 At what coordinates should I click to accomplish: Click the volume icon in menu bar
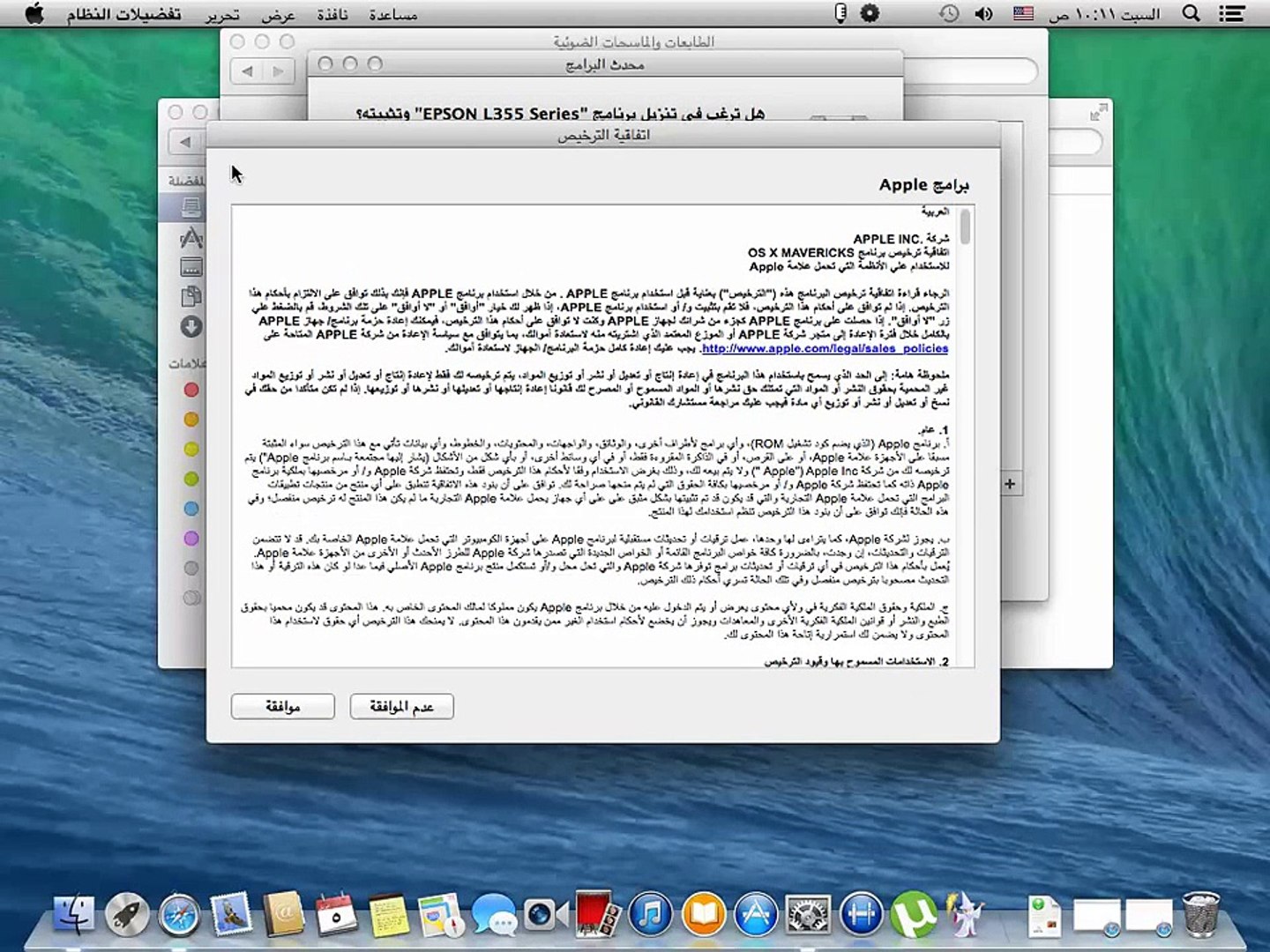click(x=983, y=14)
